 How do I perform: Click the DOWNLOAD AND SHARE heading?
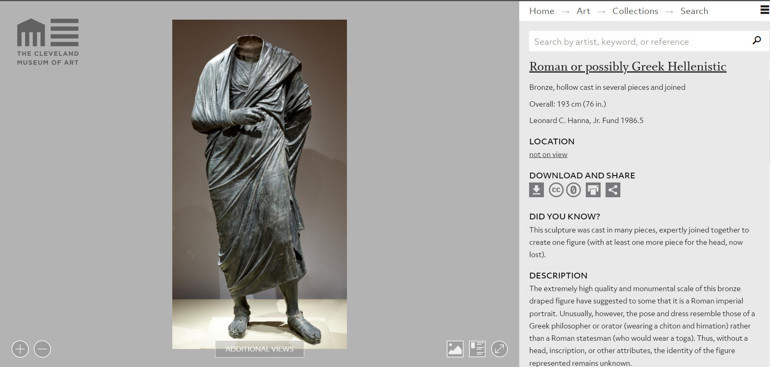coord(582,175)
